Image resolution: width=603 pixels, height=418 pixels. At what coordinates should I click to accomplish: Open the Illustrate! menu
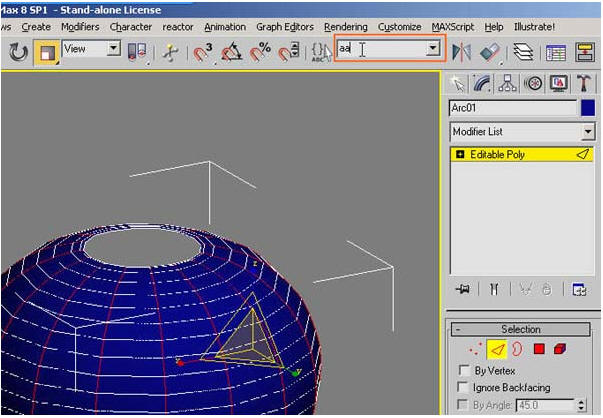pyautogui.click(x=534, y=27)
